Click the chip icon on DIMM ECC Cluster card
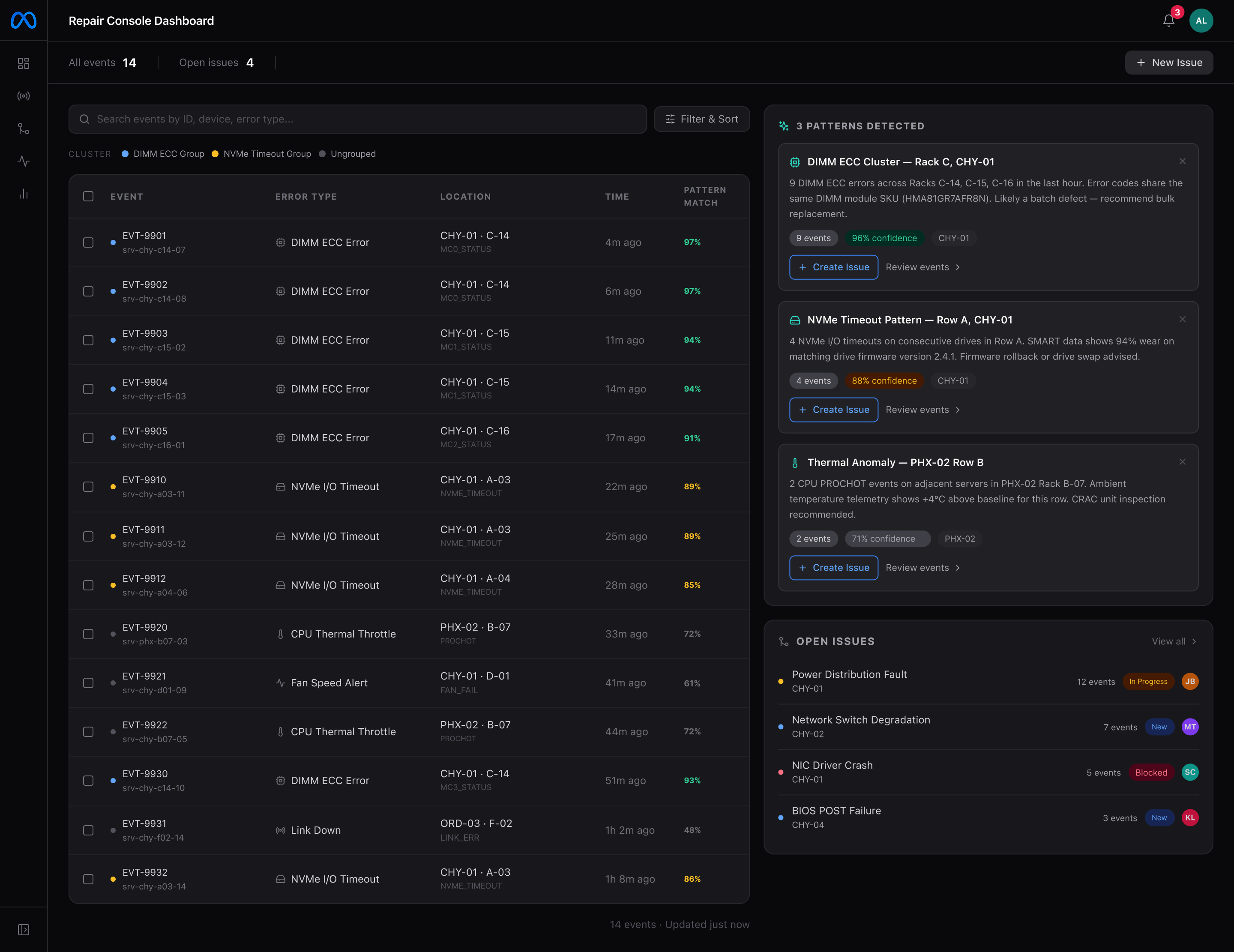Screen dimensions: 1234x952 tap(795, 162)
